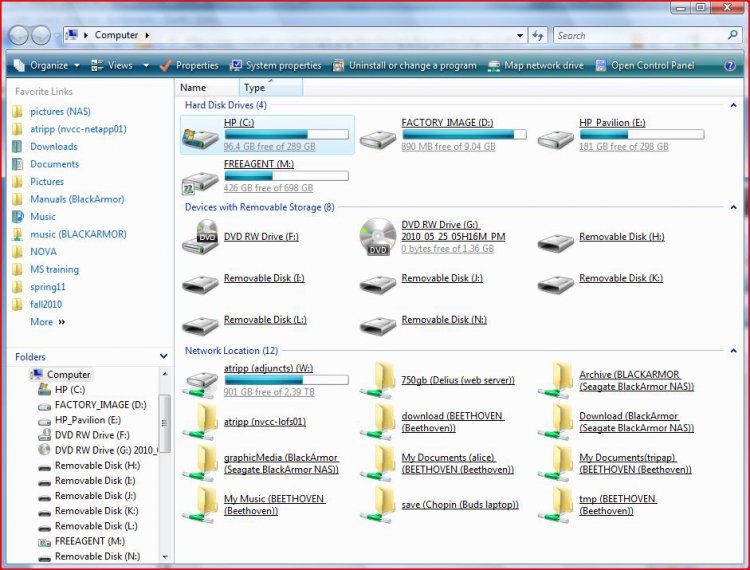Click Open Control Panel
The width and height of the screenshot is (750, 570).
(x=645, y=66)
